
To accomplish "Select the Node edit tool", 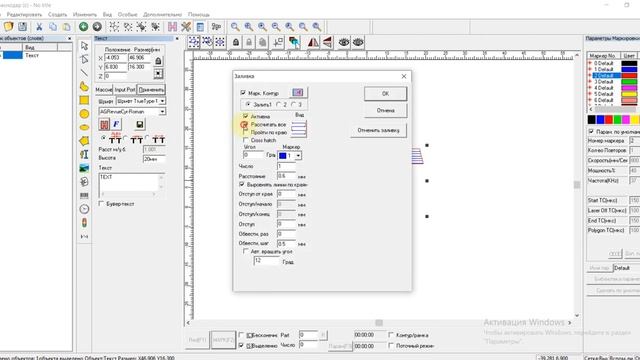I will click(x=84, y=59).
